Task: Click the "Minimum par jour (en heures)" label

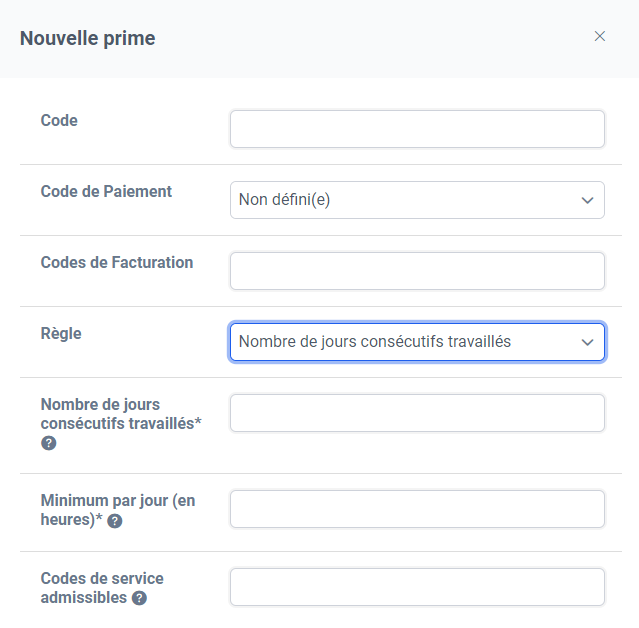Action: click(x=118, y=510)
